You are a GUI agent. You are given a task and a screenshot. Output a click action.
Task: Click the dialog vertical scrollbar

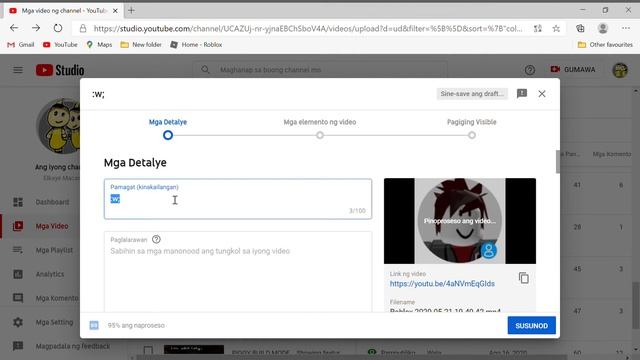(x=558, y=162)
